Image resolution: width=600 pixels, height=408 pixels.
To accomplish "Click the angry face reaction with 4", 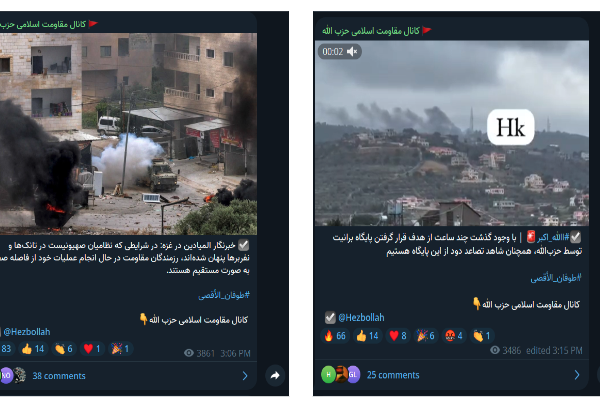I will [x=454, y=336].
